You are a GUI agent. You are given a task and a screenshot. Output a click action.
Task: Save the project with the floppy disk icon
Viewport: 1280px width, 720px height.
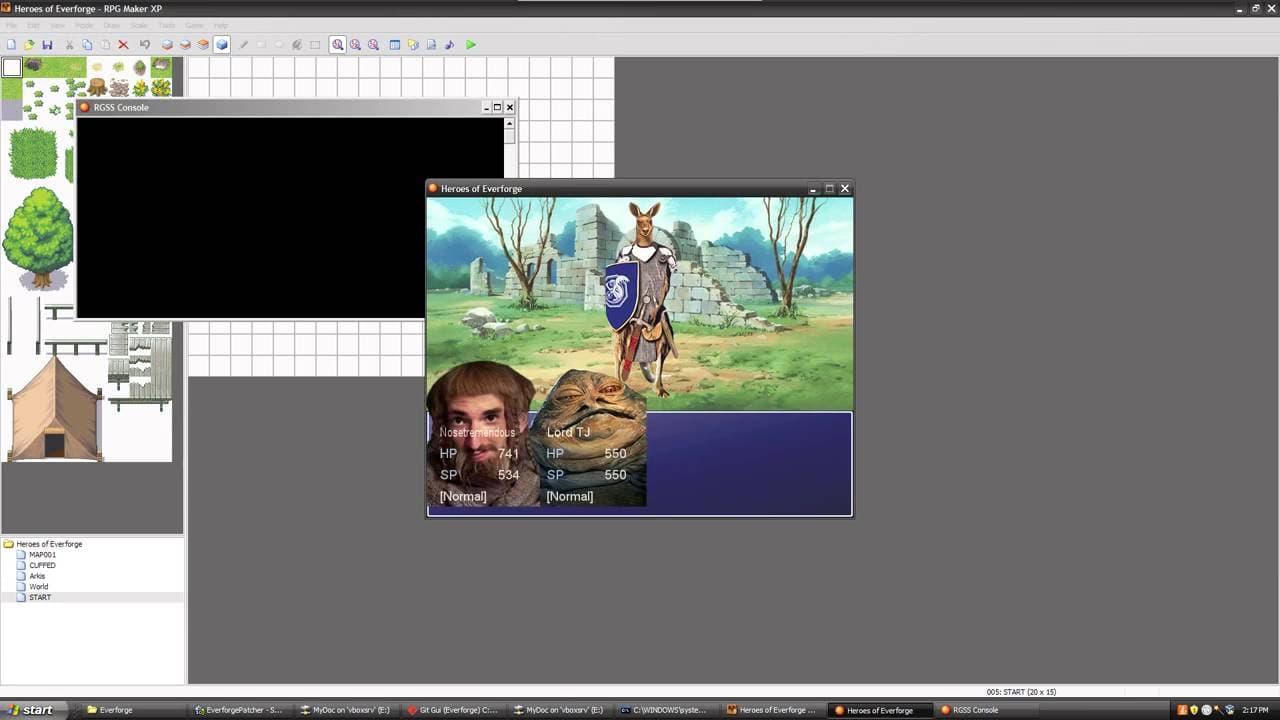[47, 45]
